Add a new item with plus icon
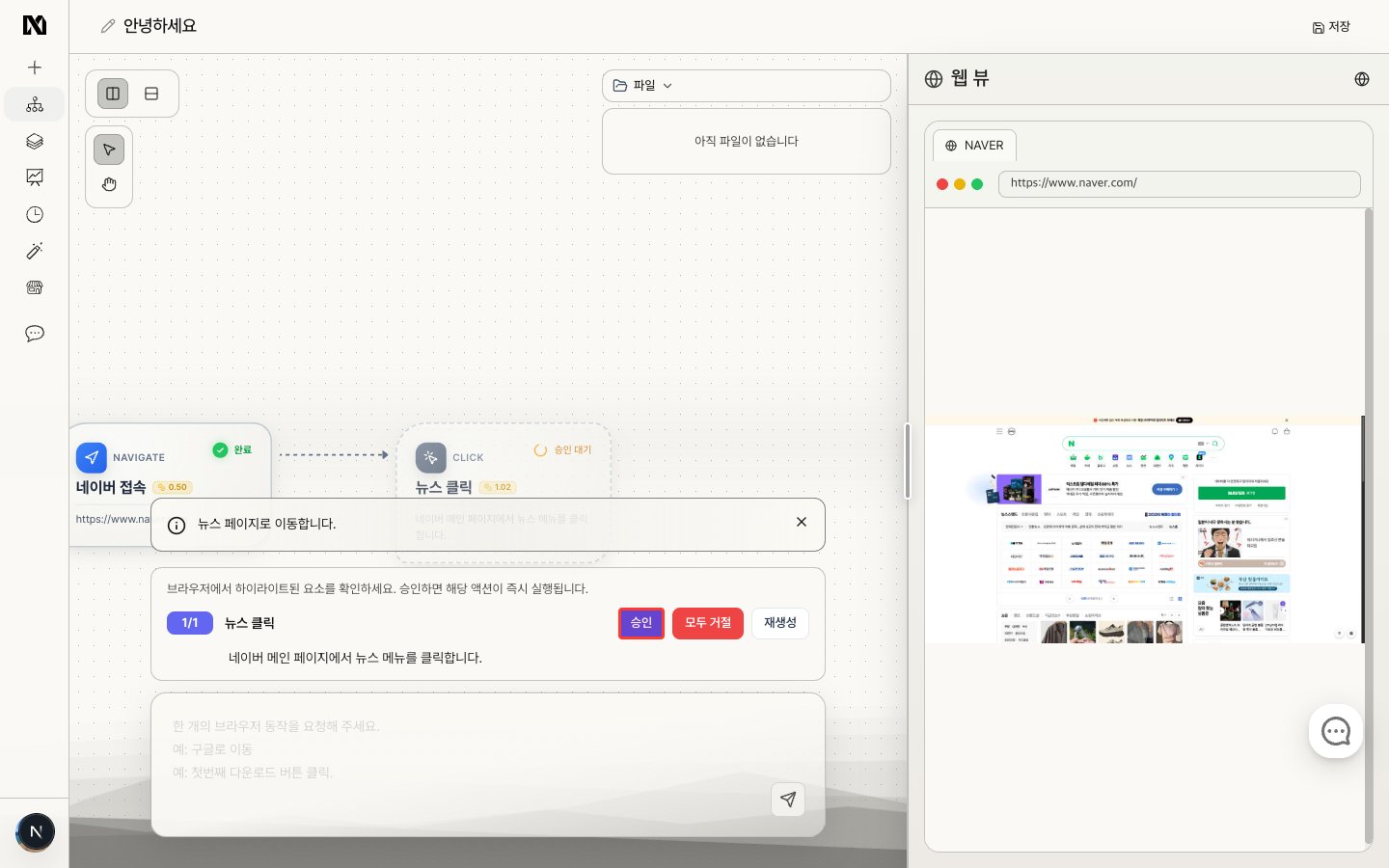This screenshot has height=868, width=1389. pyautogui.click(x=35, y=68)
